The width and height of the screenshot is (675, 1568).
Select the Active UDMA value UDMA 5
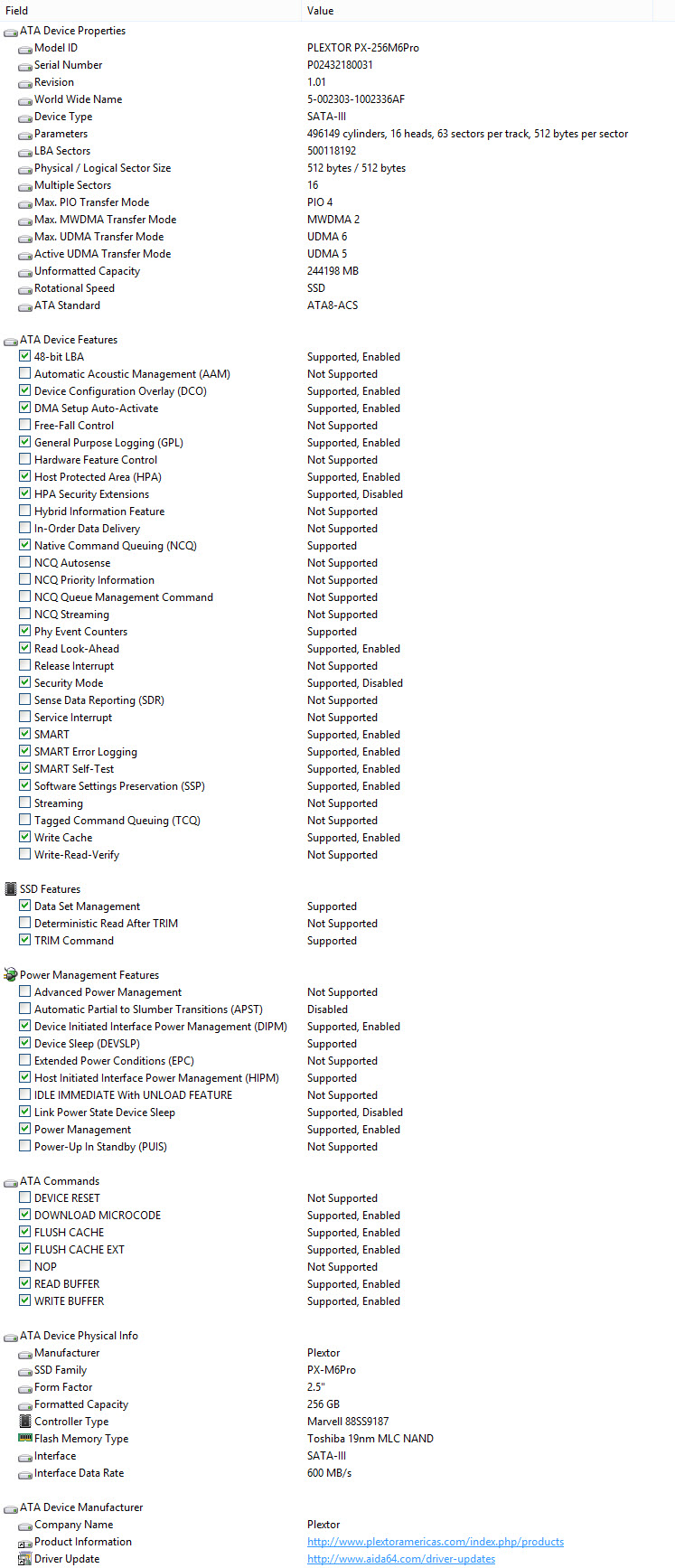click(327, 254)
